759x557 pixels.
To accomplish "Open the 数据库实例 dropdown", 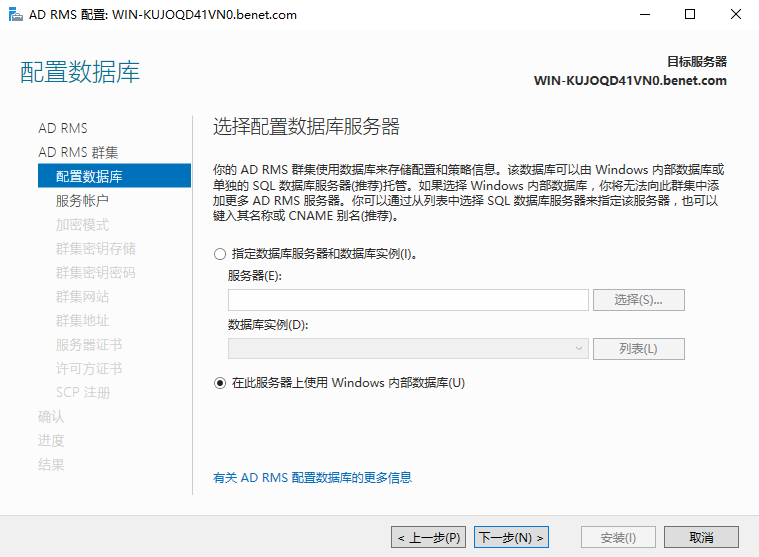I will click(x=408, y=349).
